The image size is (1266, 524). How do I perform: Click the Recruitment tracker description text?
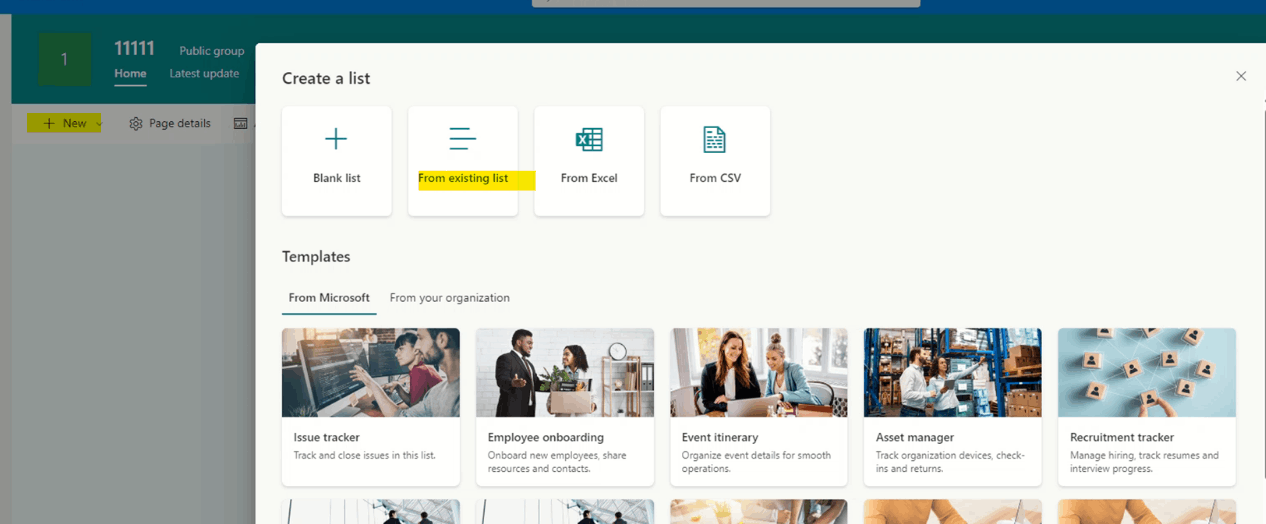pos(1145,462)
